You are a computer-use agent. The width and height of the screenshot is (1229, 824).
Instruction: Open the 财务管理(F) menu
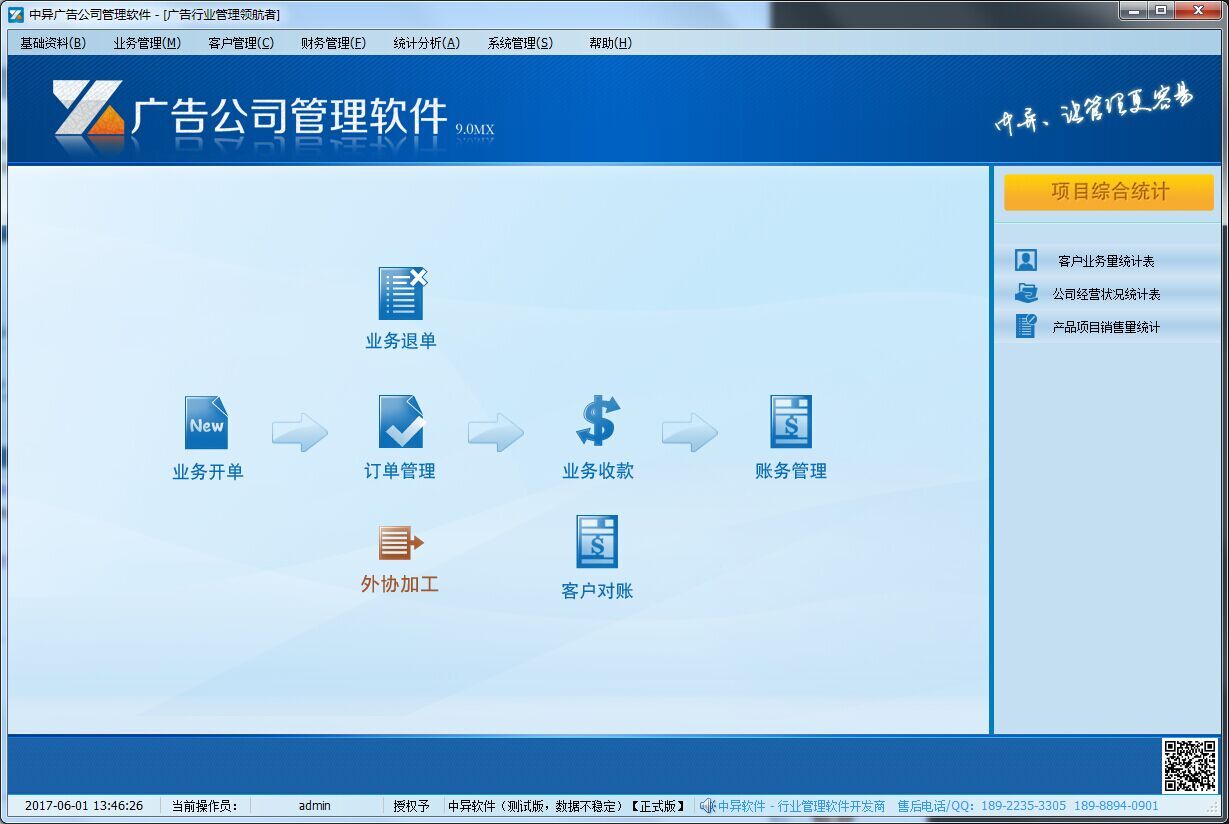(333, 43)
